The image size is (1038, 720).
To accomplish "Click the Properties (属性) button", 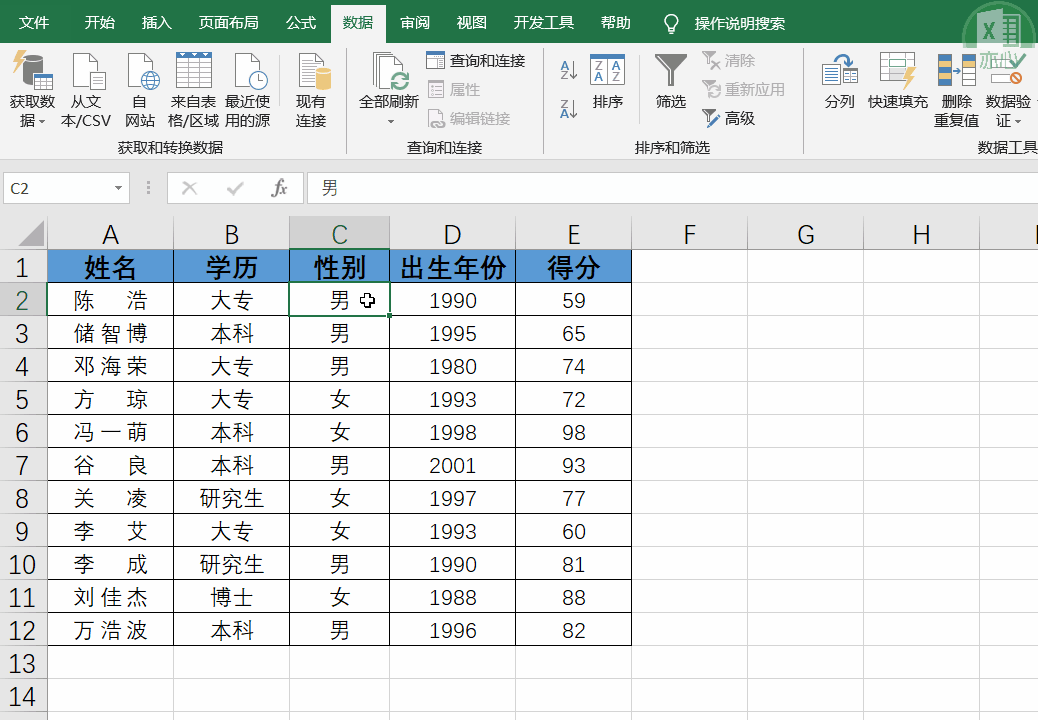I will tap(454, 89).
